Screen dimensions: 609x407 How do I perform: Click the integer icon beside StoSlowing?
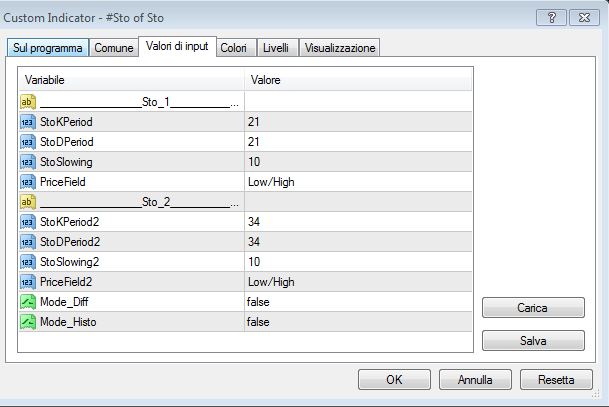click(x=28, y=162)
